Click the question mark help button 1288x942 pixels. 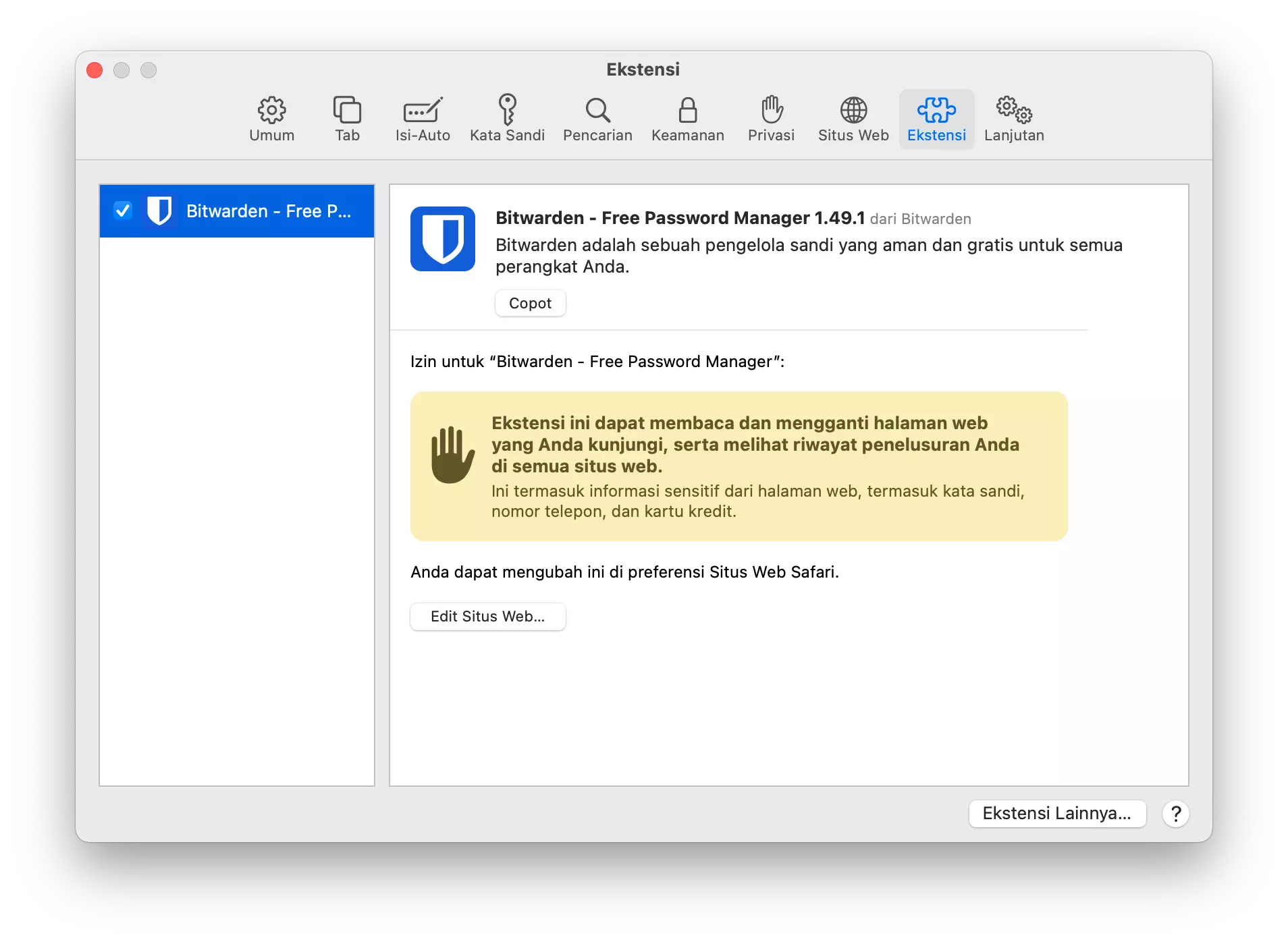point(1175,813)
